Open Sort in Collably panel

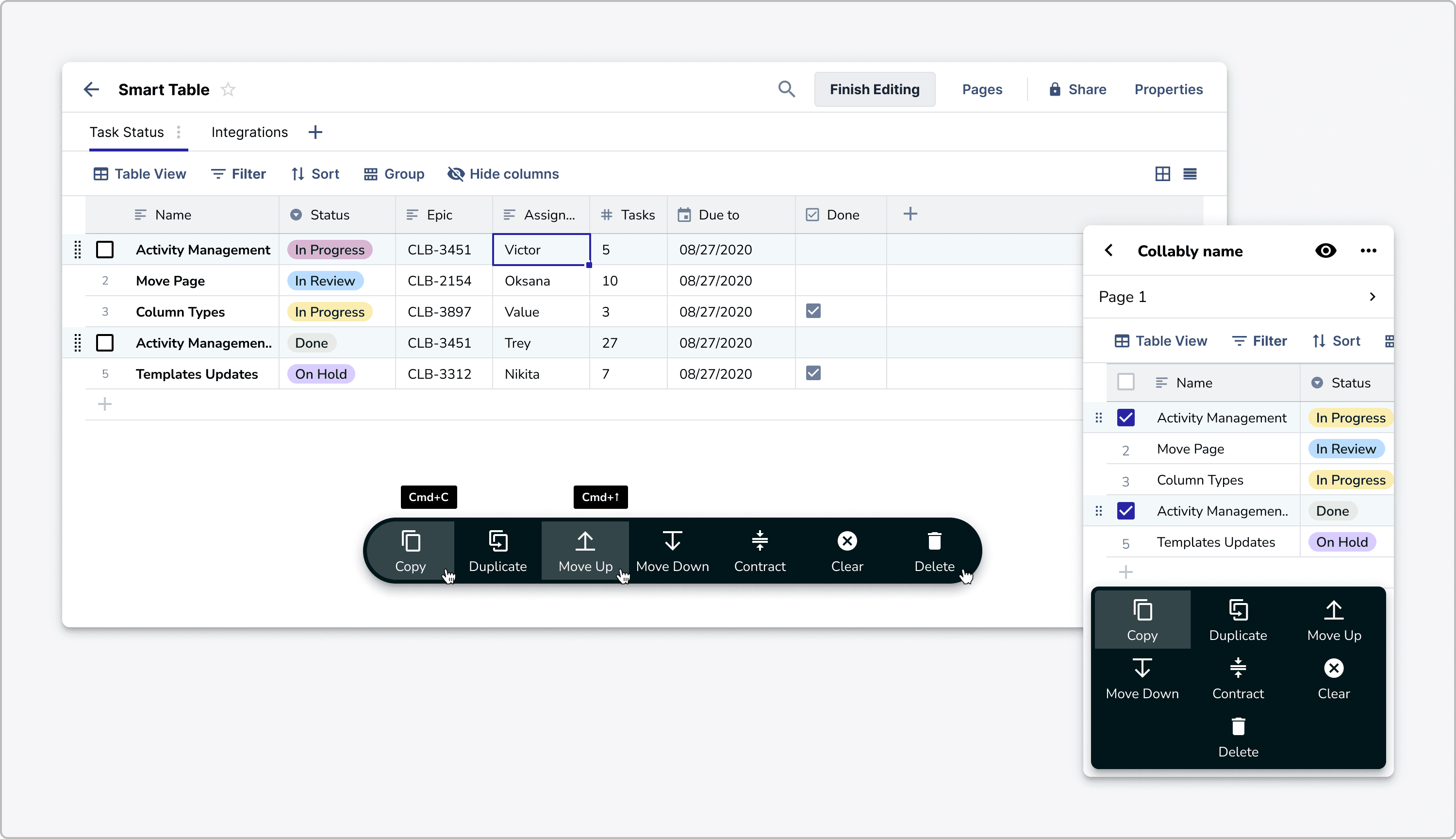[x=1336, y=341]
